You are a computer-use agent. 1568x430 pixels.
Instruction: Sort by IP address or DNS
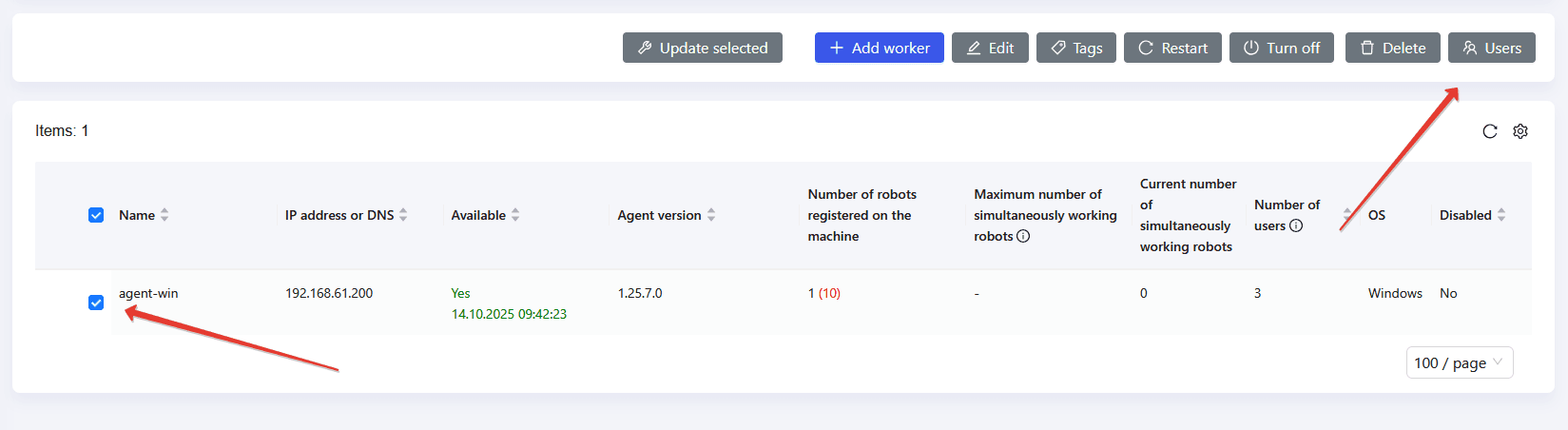click(x=403, y=215)
